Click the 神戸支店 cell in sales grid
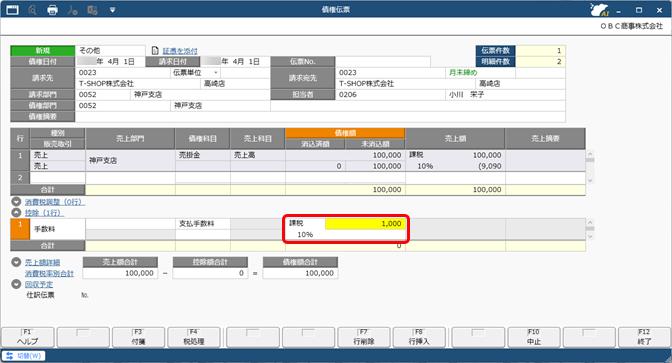Image resolution: width=672 pixels, height=363 pixels. pos(130,160)
